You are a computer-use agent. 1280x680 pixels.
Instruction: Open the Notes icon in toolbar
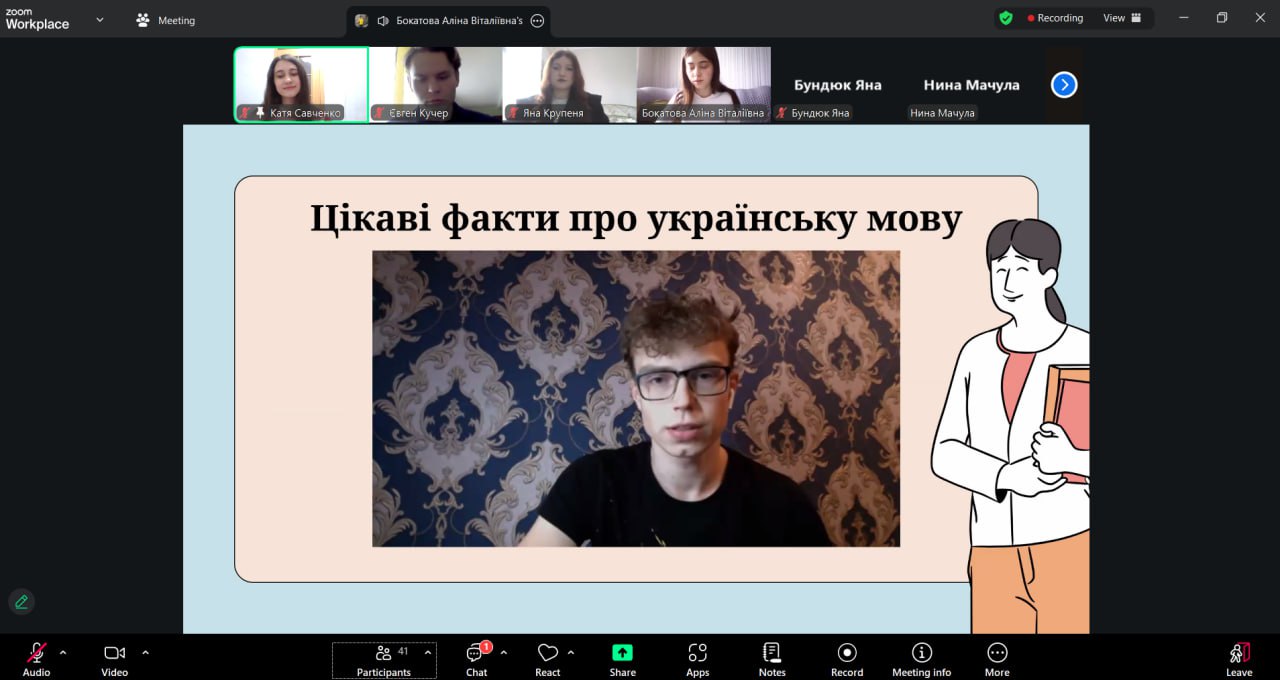pos(771,653)
